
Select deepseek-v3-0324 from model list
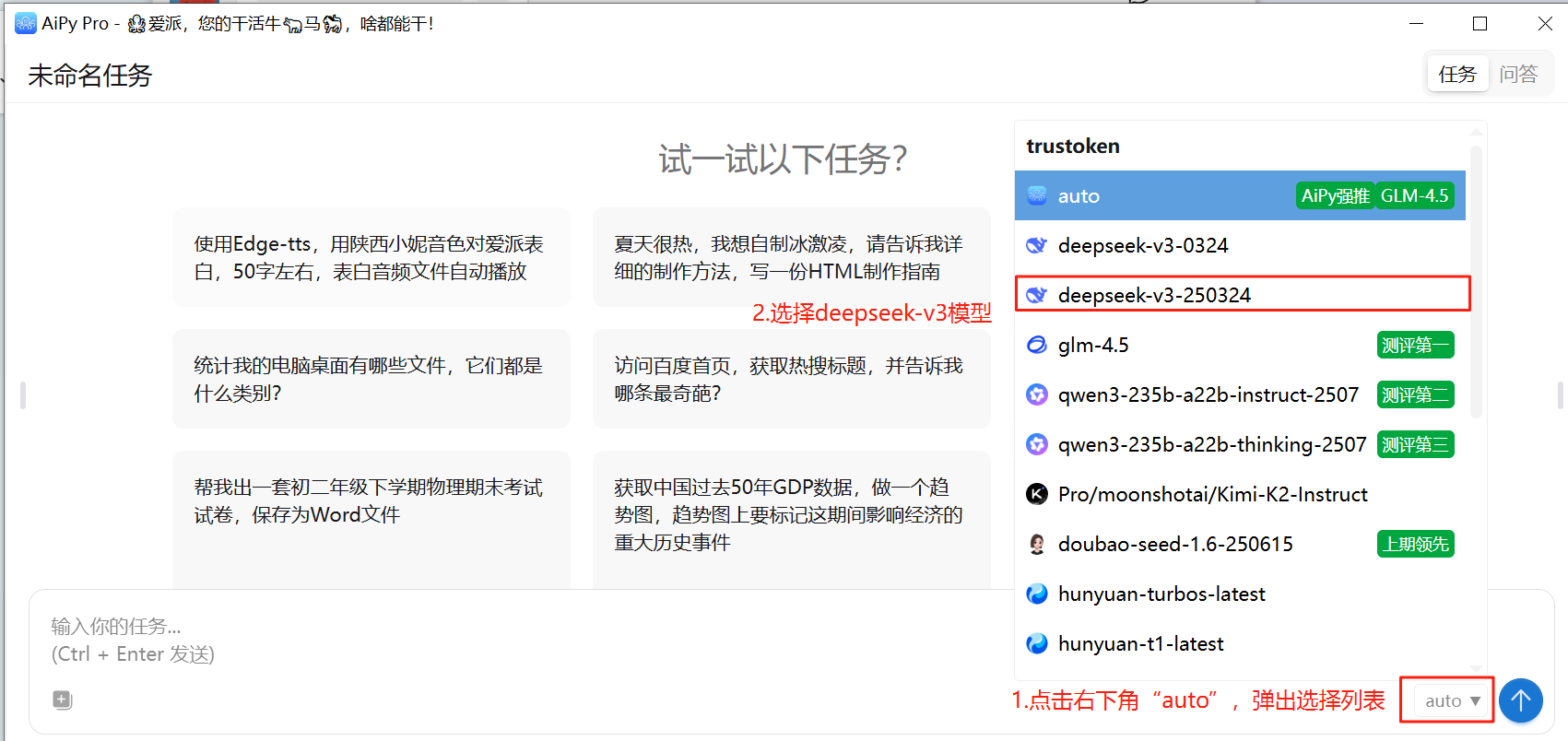click(x=1240, y=245)
